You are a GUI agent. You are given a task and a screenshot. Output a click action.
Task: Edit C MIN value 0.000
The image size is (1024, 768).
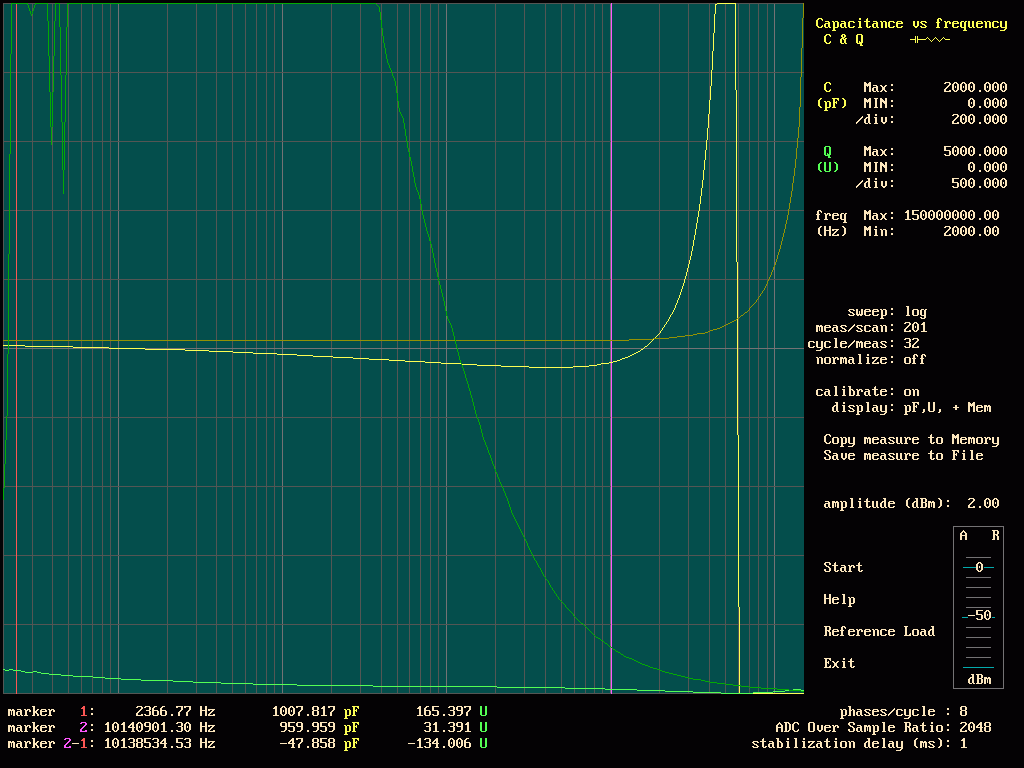tap(987, 103)
